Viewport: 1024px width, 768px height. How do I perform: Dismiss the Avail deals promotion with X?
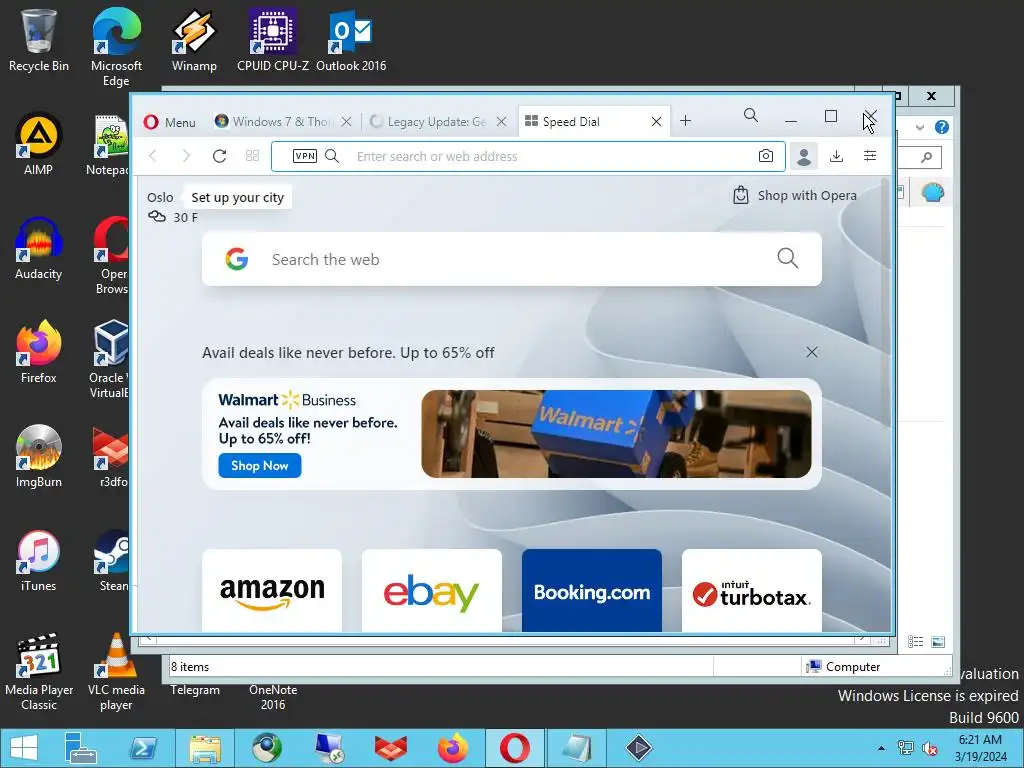[812, 352]
